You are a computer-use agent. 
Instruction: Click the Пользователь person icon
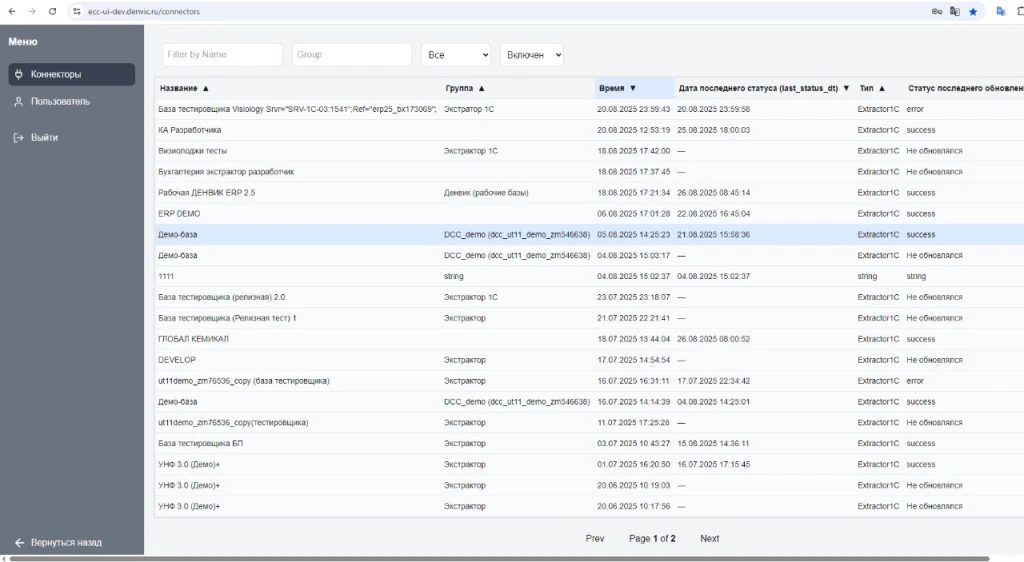18,102
